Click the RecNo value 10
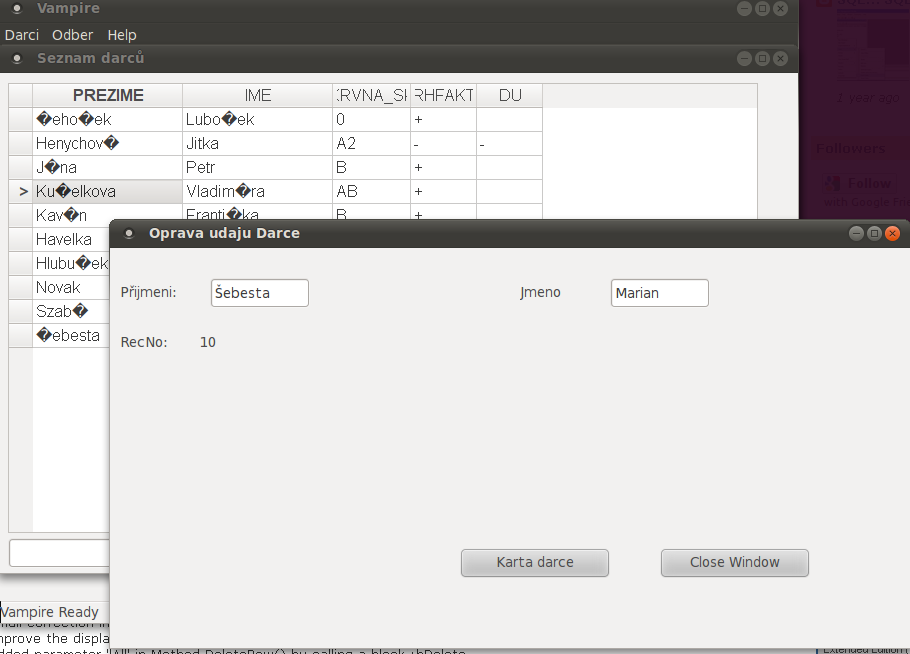The height and width of the screenshot is (654, 910). pyautogui.click(x=208, y=342)
